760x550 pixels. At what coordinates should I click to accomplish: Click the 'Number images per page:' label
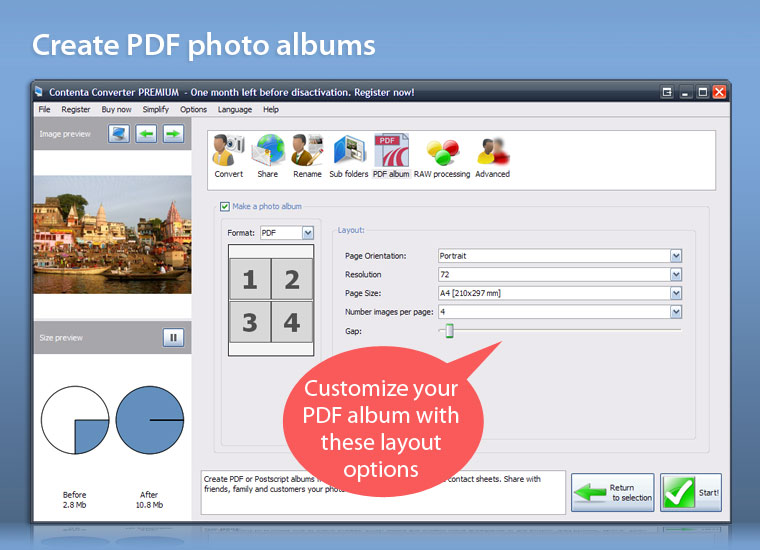[x=389, y=312]
